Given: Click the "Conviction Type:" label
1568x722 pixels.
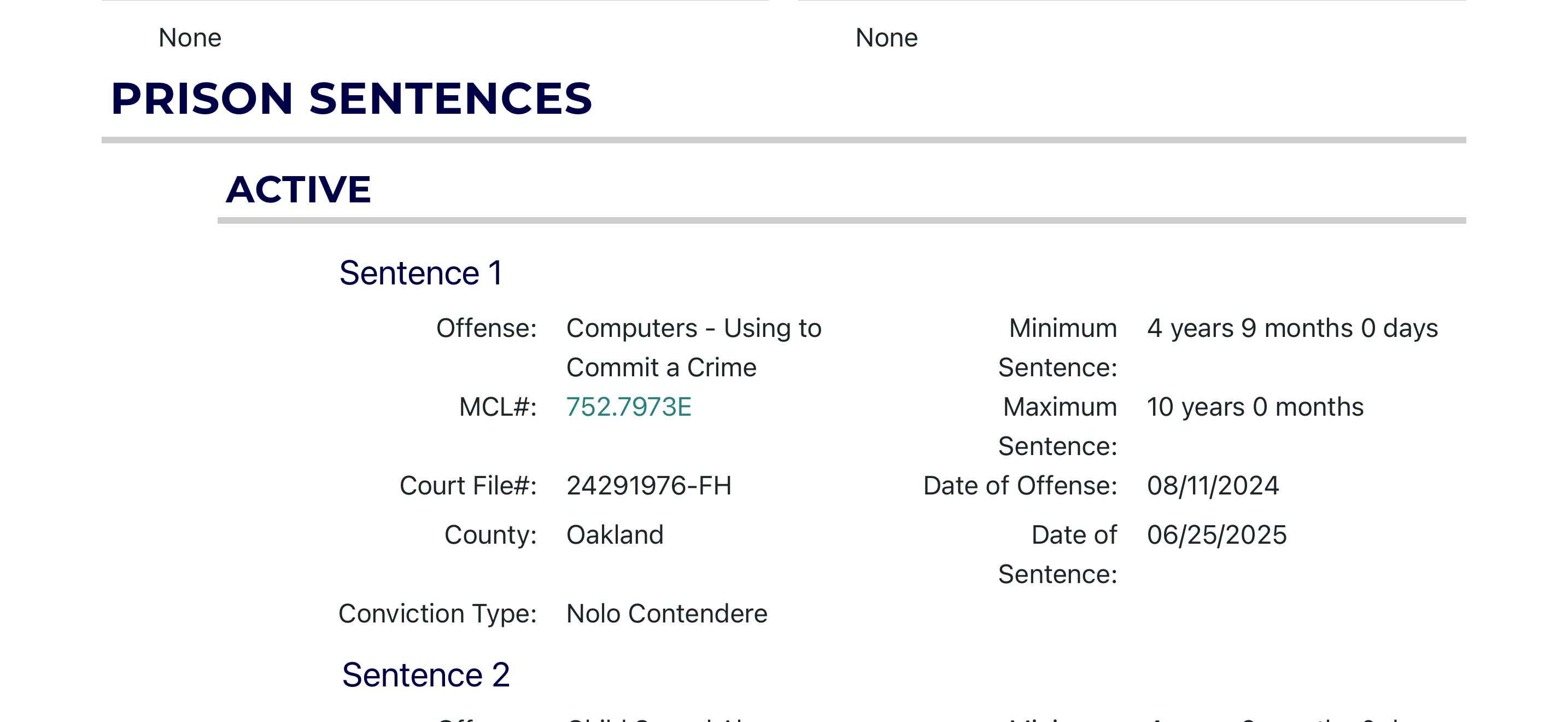Looking at the screenshot, I should 438,614.
